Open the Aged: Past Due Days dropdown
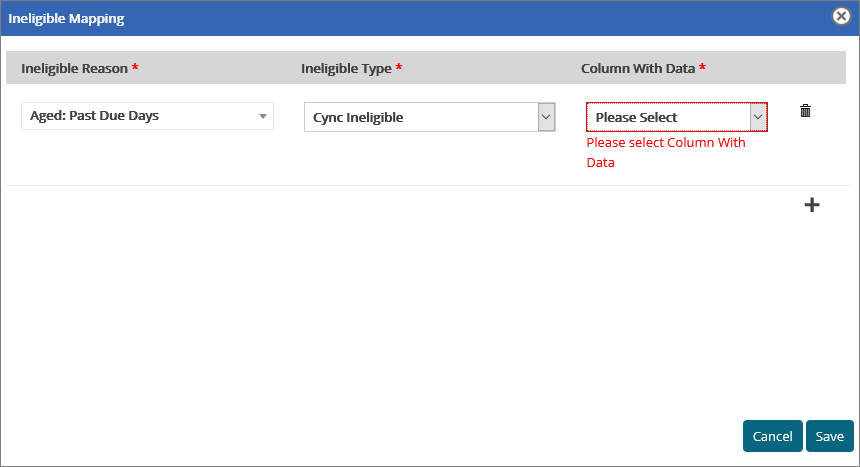The height and width of the screenshot is (467, 860). coord(140,116)
